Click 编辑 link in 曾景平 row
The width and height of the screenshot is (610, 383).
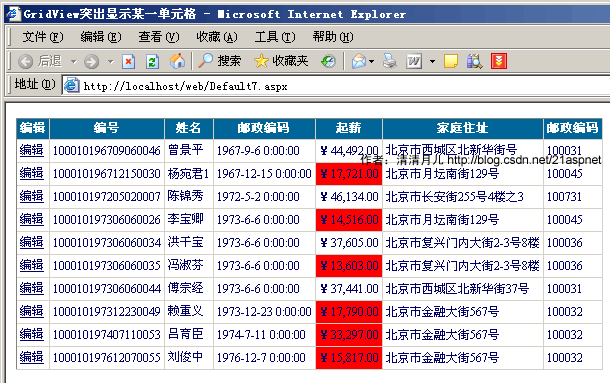32,150
